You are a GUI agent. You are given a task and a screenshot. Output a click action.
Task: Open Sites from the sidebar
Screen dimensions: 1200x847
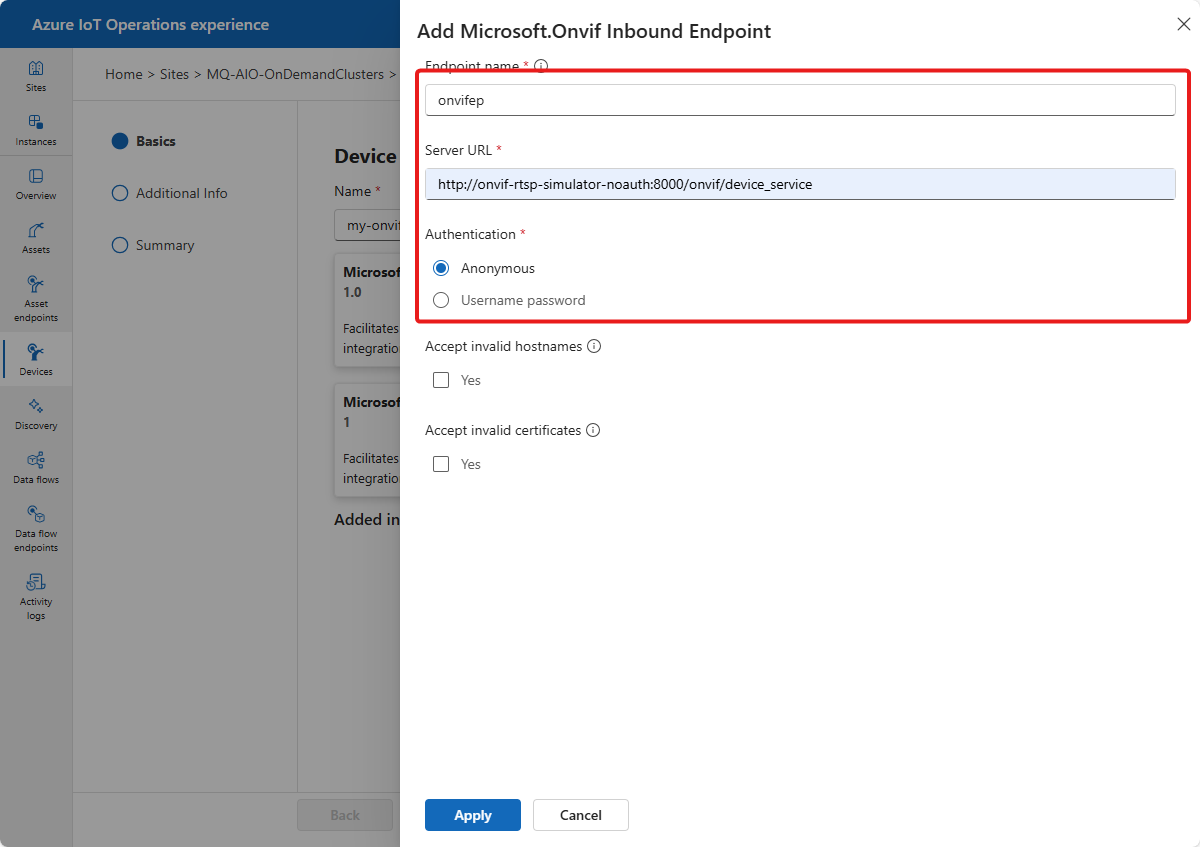36,76
